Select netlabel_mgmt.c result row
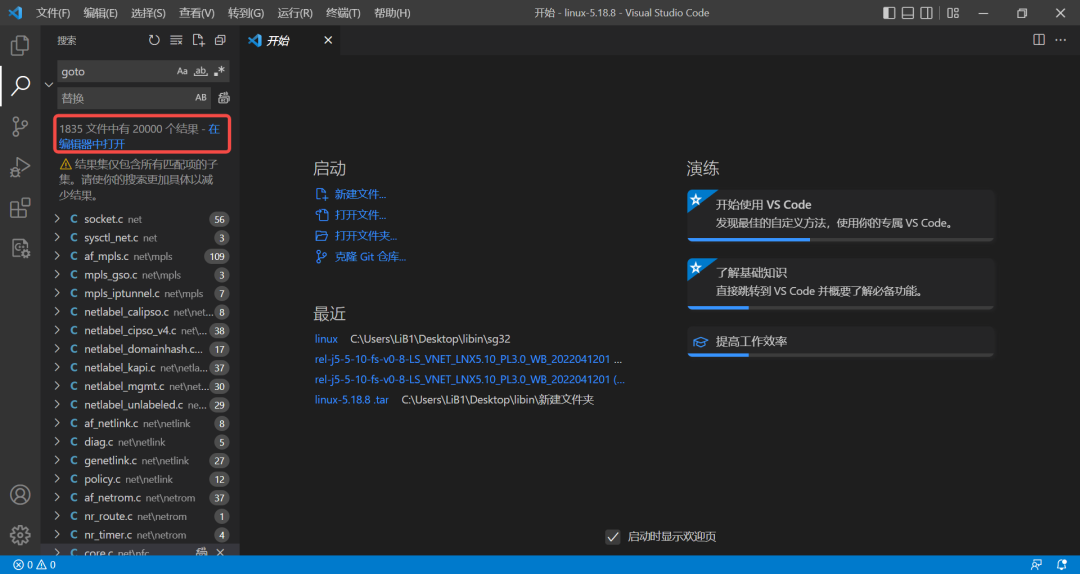 pos(141,386)
